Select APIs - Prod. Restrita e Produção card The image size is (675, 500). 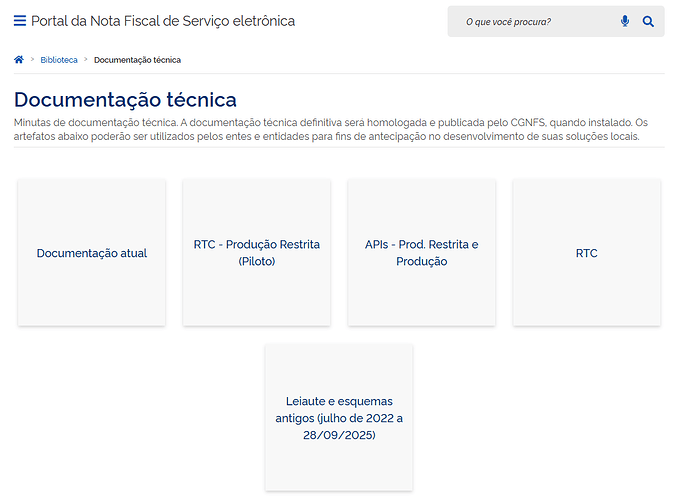(x=421, y=253)
